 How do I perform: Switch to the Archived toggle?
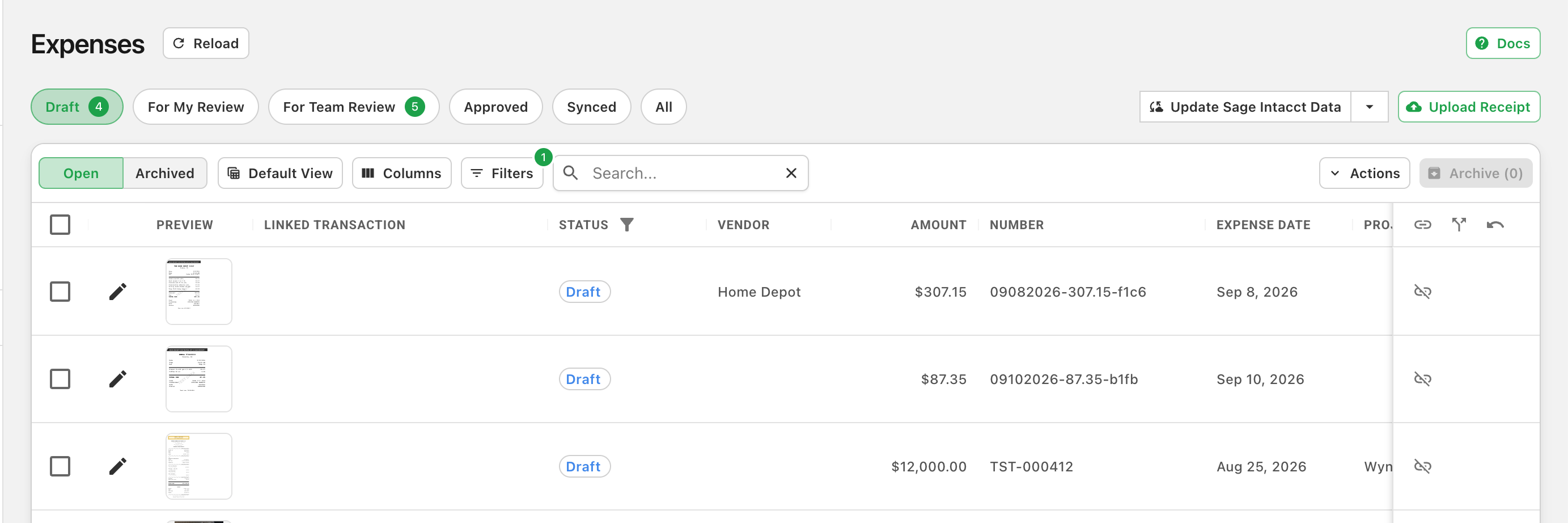[x=164, y=174]
